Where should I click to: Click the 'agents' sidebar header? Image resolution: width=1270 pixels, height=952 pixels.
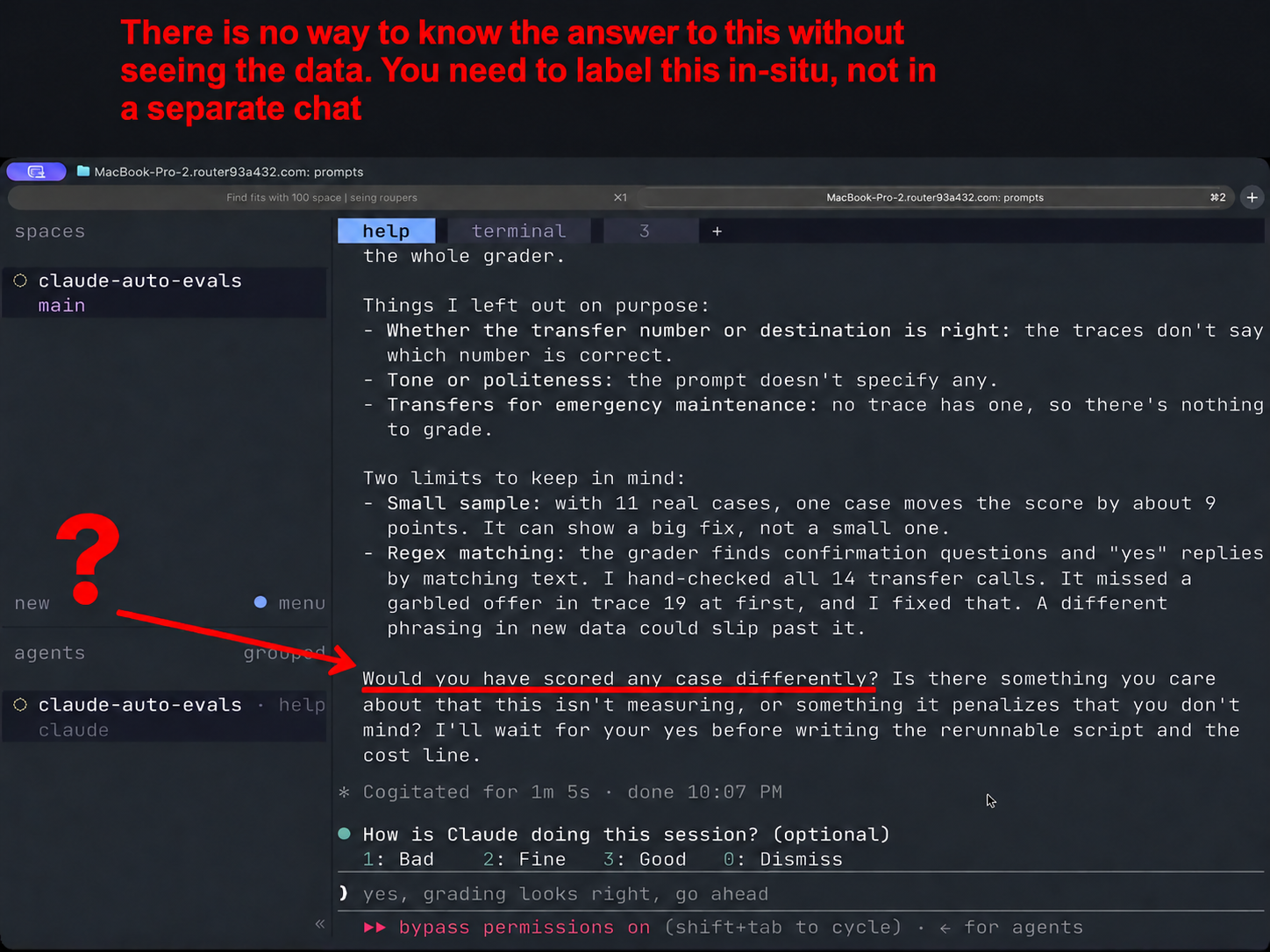[50, 653]
